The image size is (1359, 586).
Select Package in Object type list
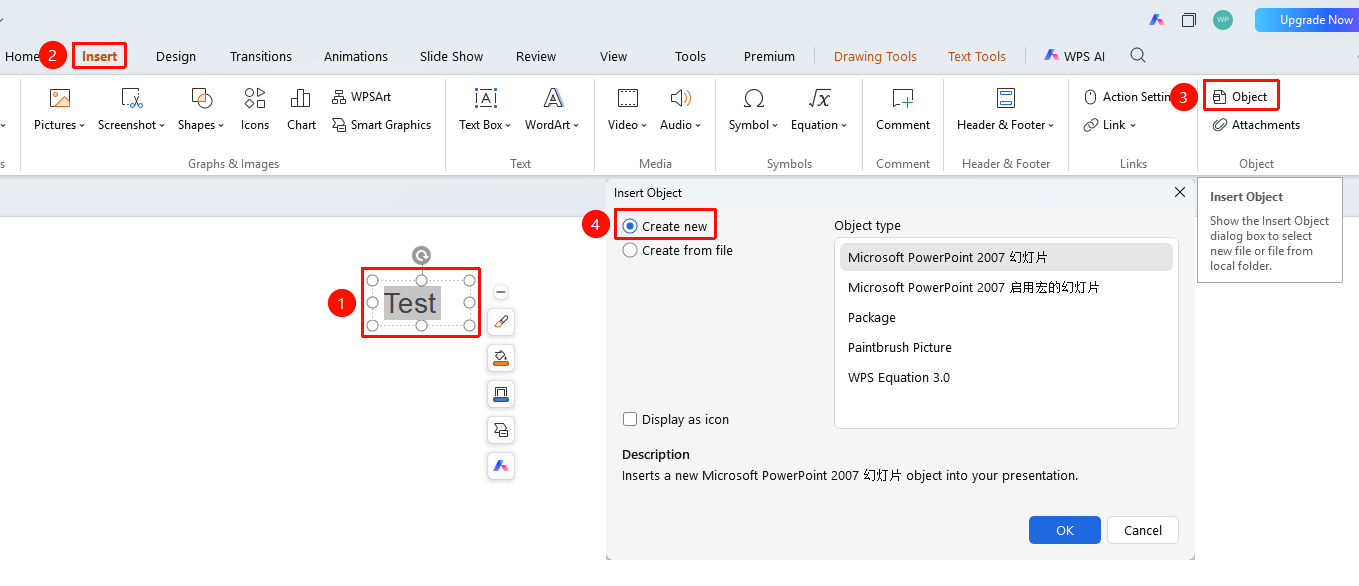point(1006,318)
